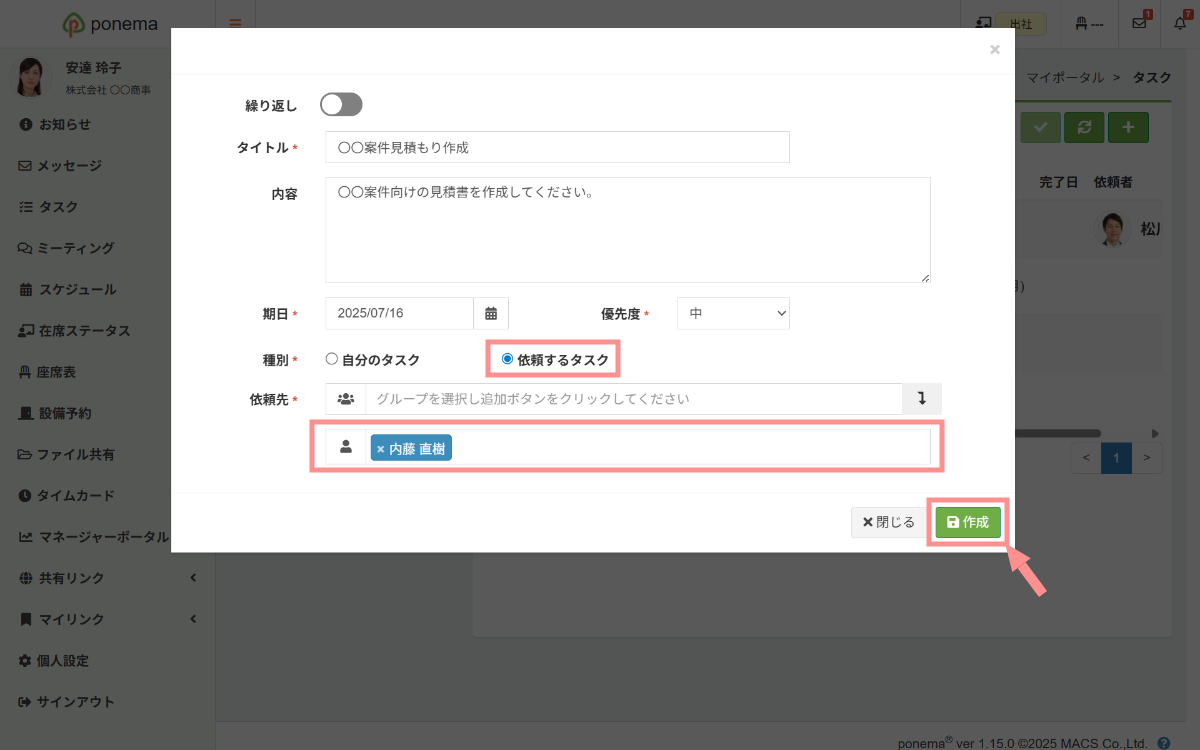Click the ponema logo
Viewport: 1200px width, 750px height.
click(x=108, y=24)
